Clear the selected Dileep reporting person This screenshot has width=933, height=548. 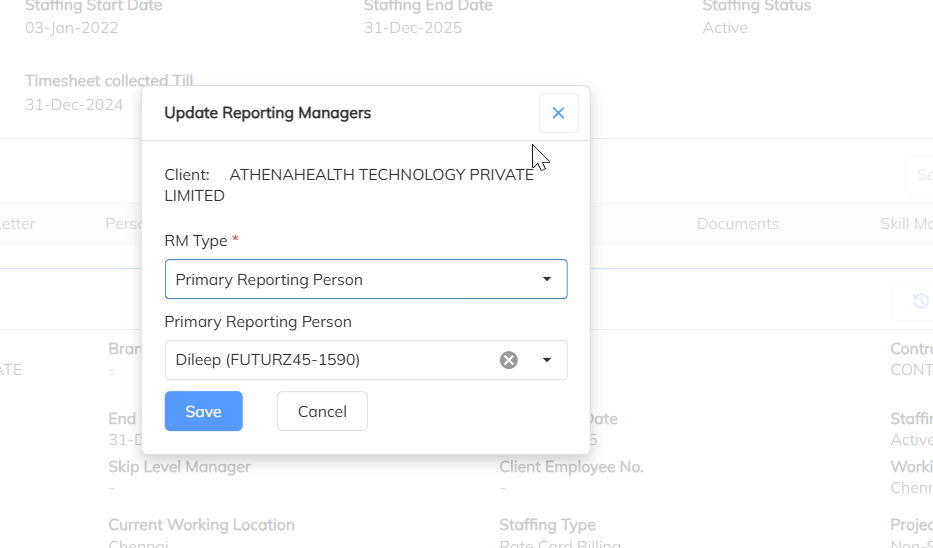pos(509,360)
